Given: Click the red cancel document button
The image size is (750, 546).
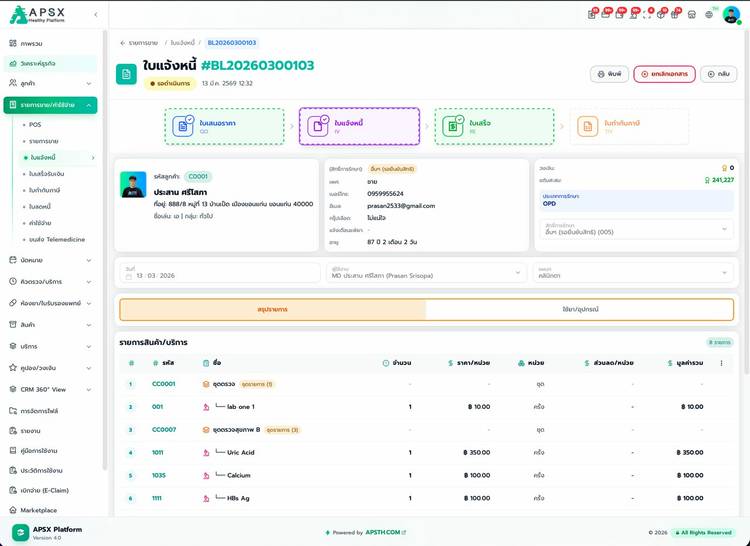Looking at the screenshot, I should [664, 74].
